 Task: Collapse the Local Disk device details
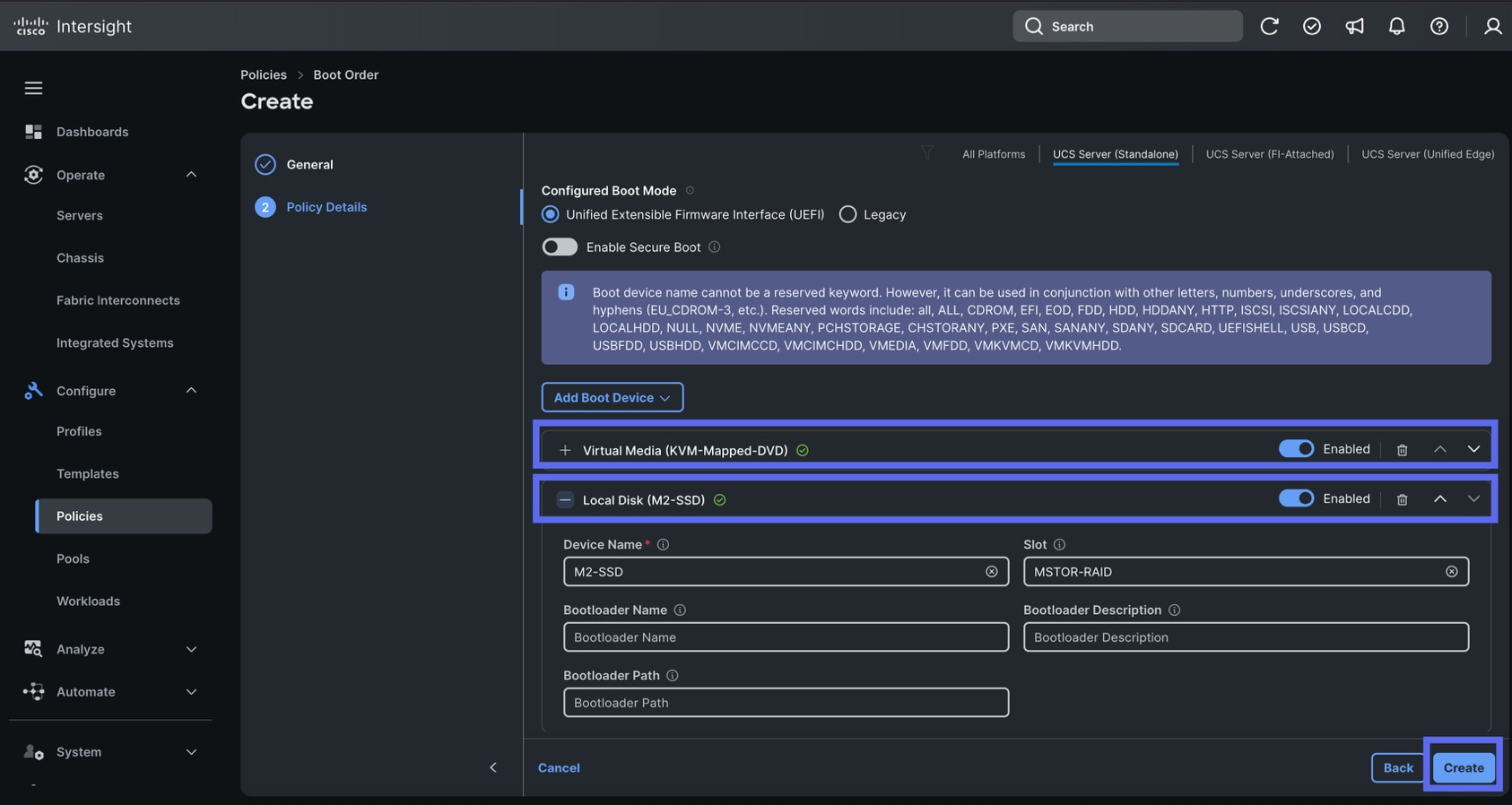tap(565, 500)
